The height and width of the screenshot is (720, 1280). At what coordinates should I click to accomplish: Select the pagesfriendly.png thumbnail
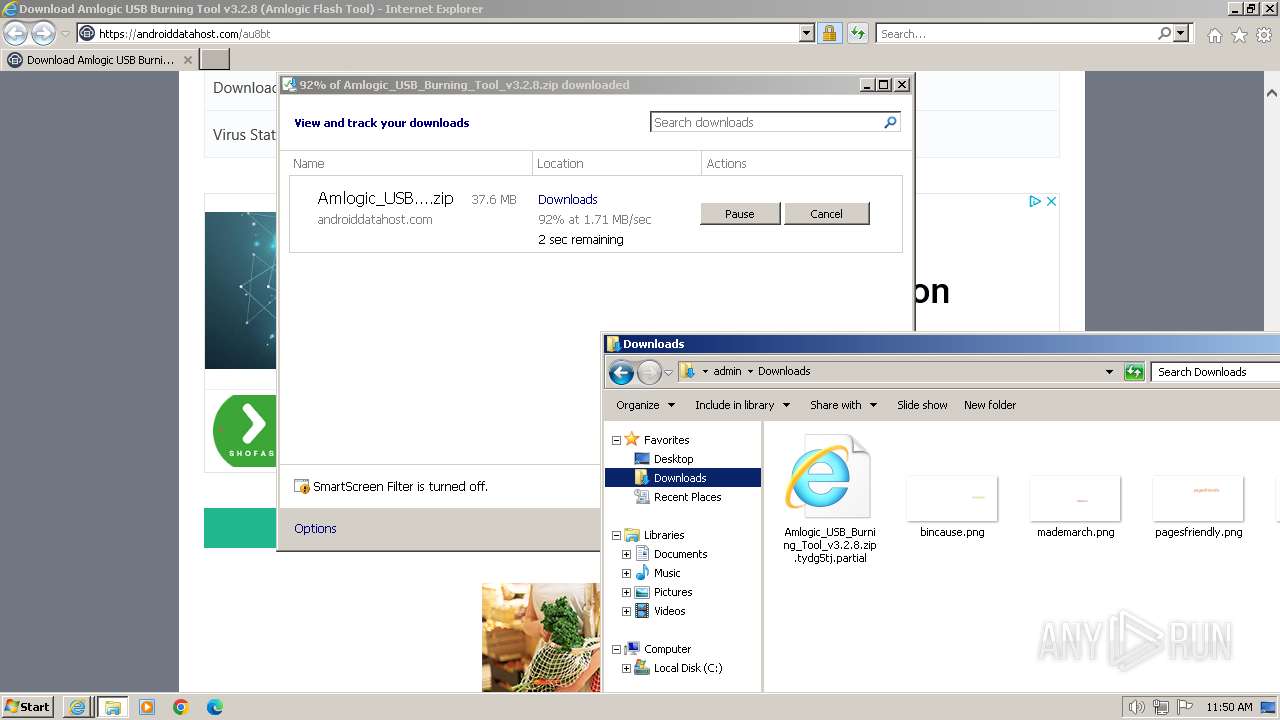click(1198, 498)
